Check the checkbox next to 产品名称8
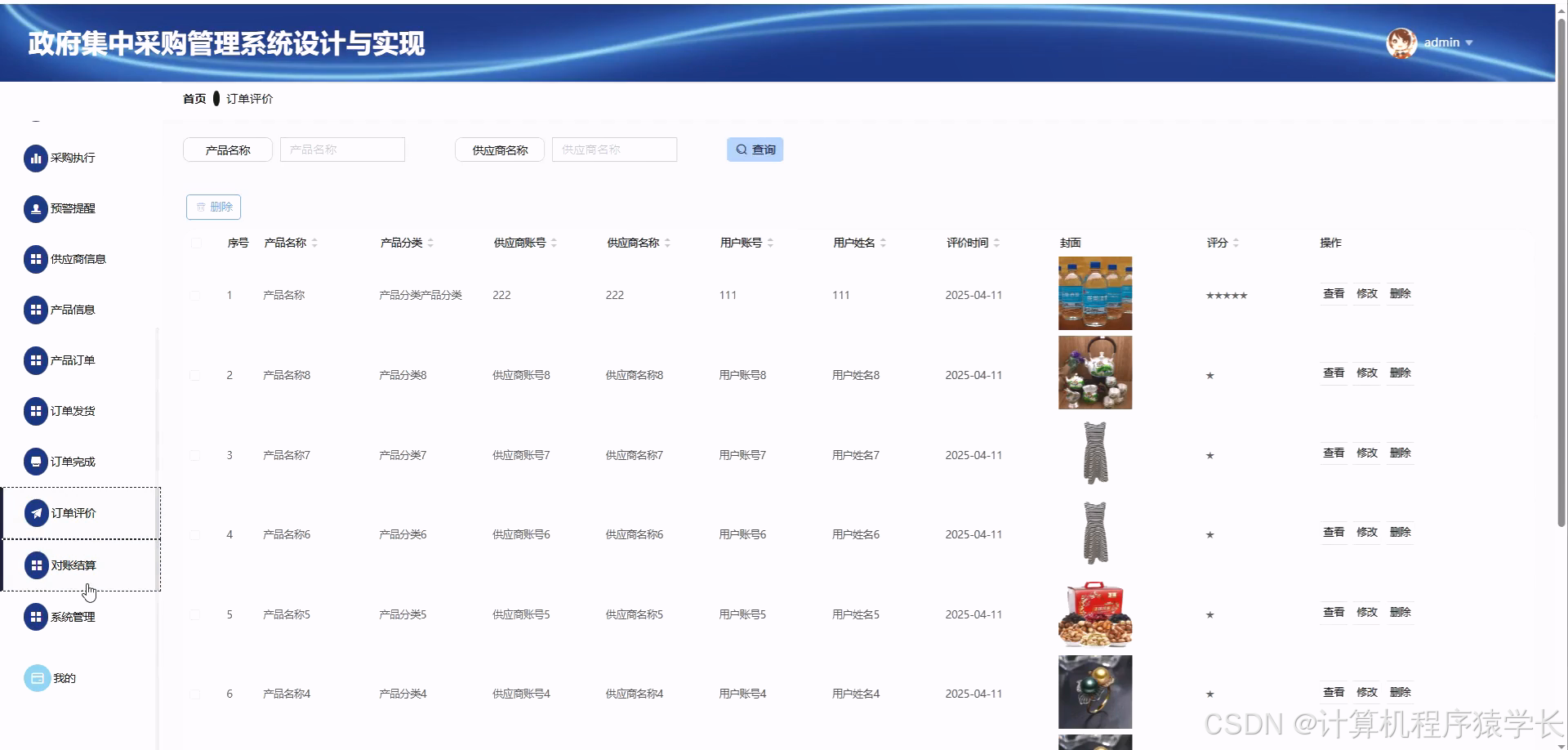Viewport: 1568px width, 750px height. (195, 375)
